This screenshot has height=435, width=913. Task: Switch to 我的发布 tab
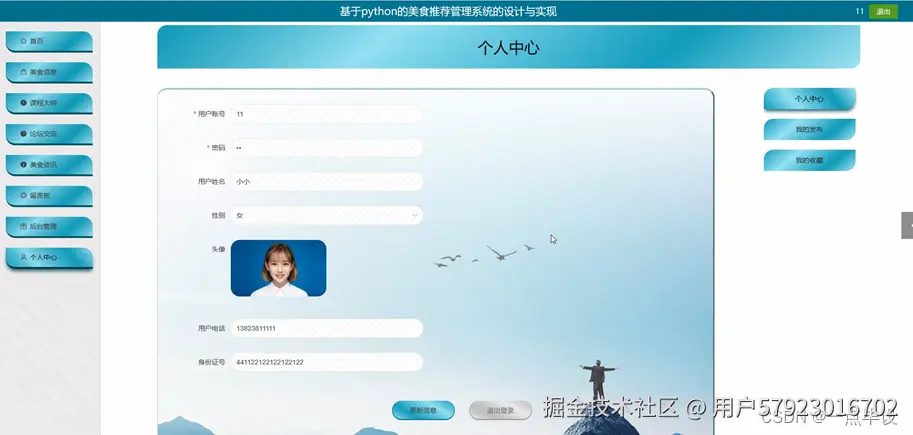(809, 129)
